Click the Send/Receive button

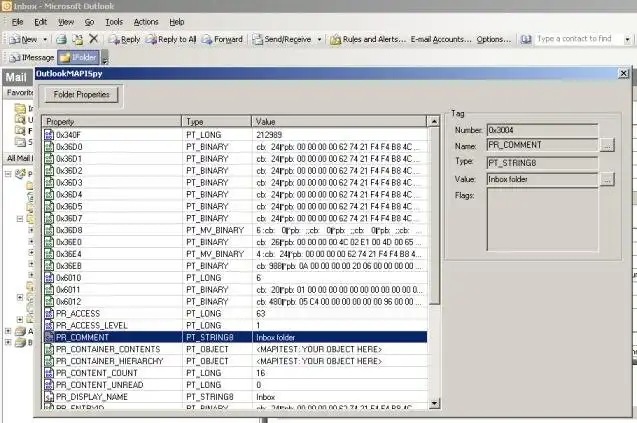tap(282, 39)
